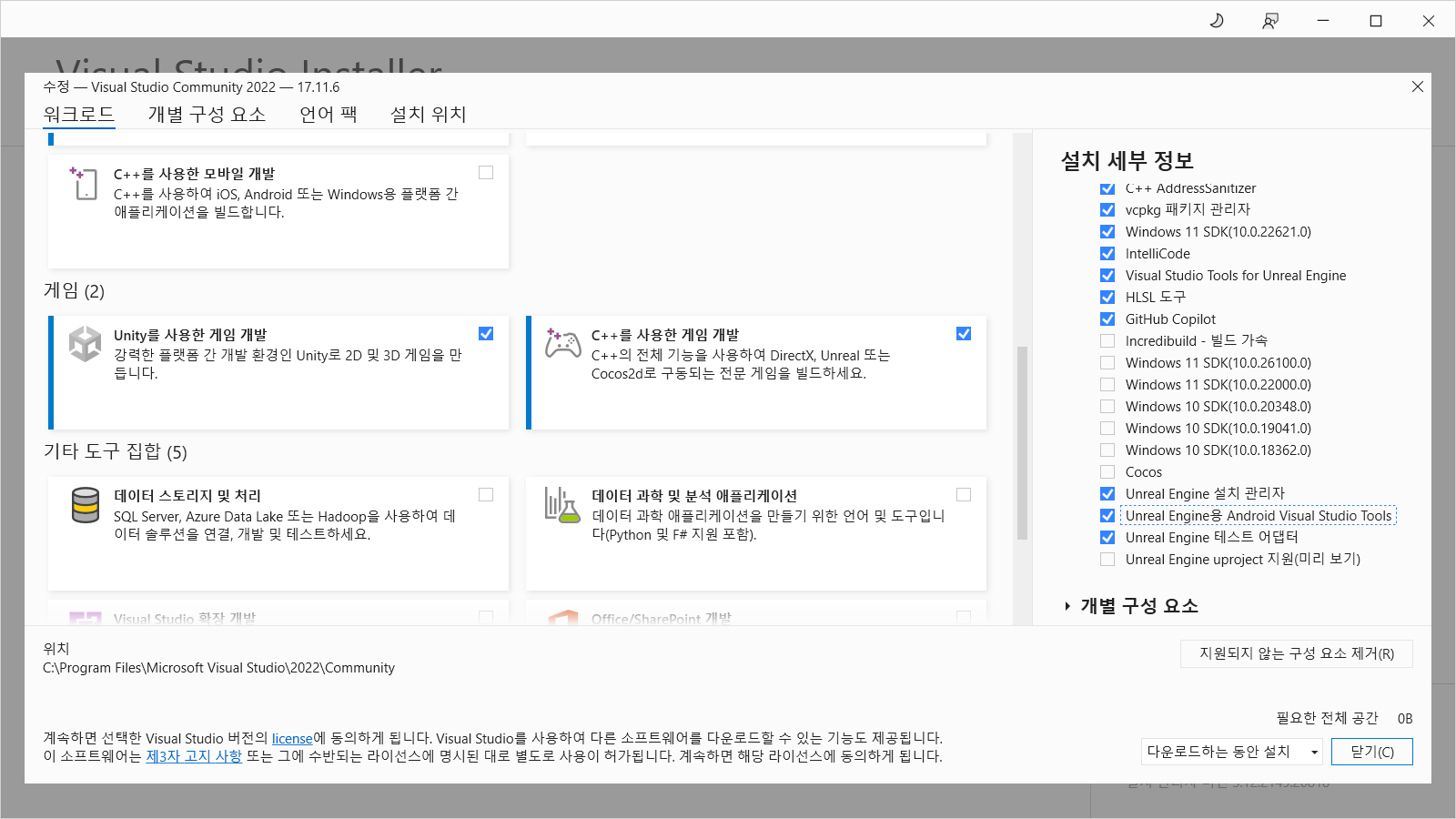Screen dimensions: 1456x819
Task: Click the data science flask icon
Action: 562,505
